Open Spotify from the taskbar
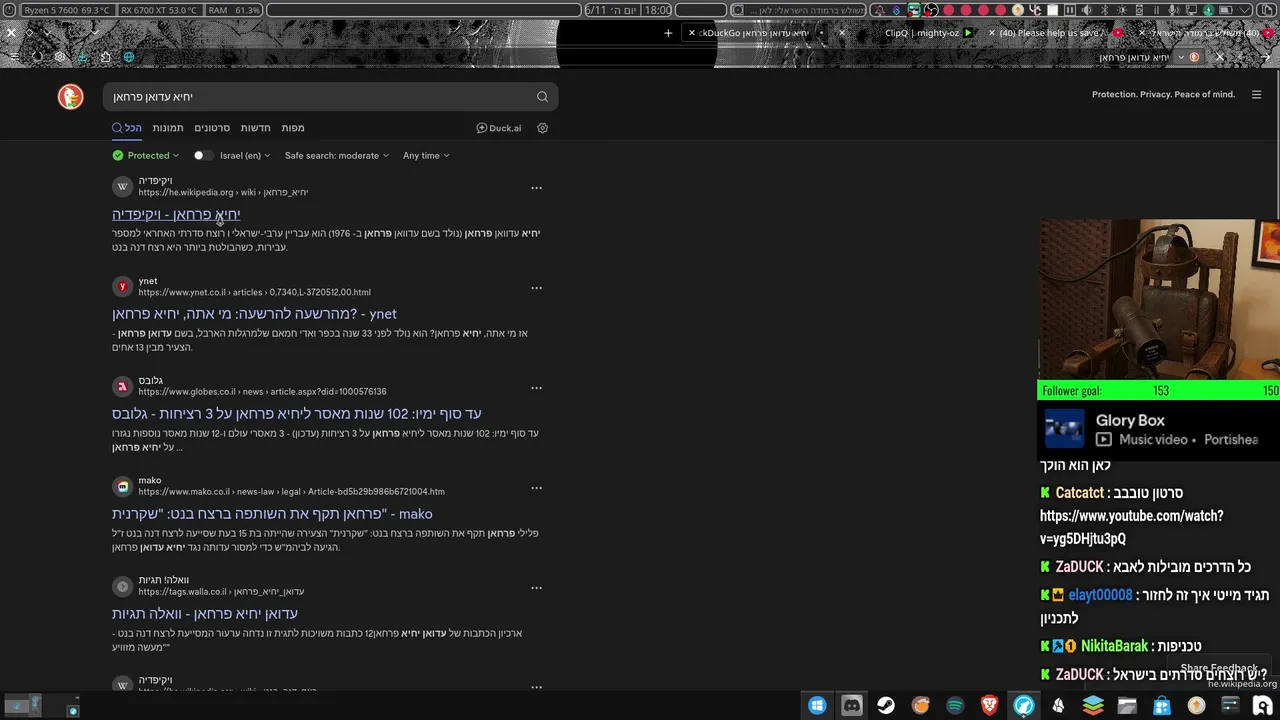The width and height of the screenshot is (1280, 720). [x=955, y=706]
